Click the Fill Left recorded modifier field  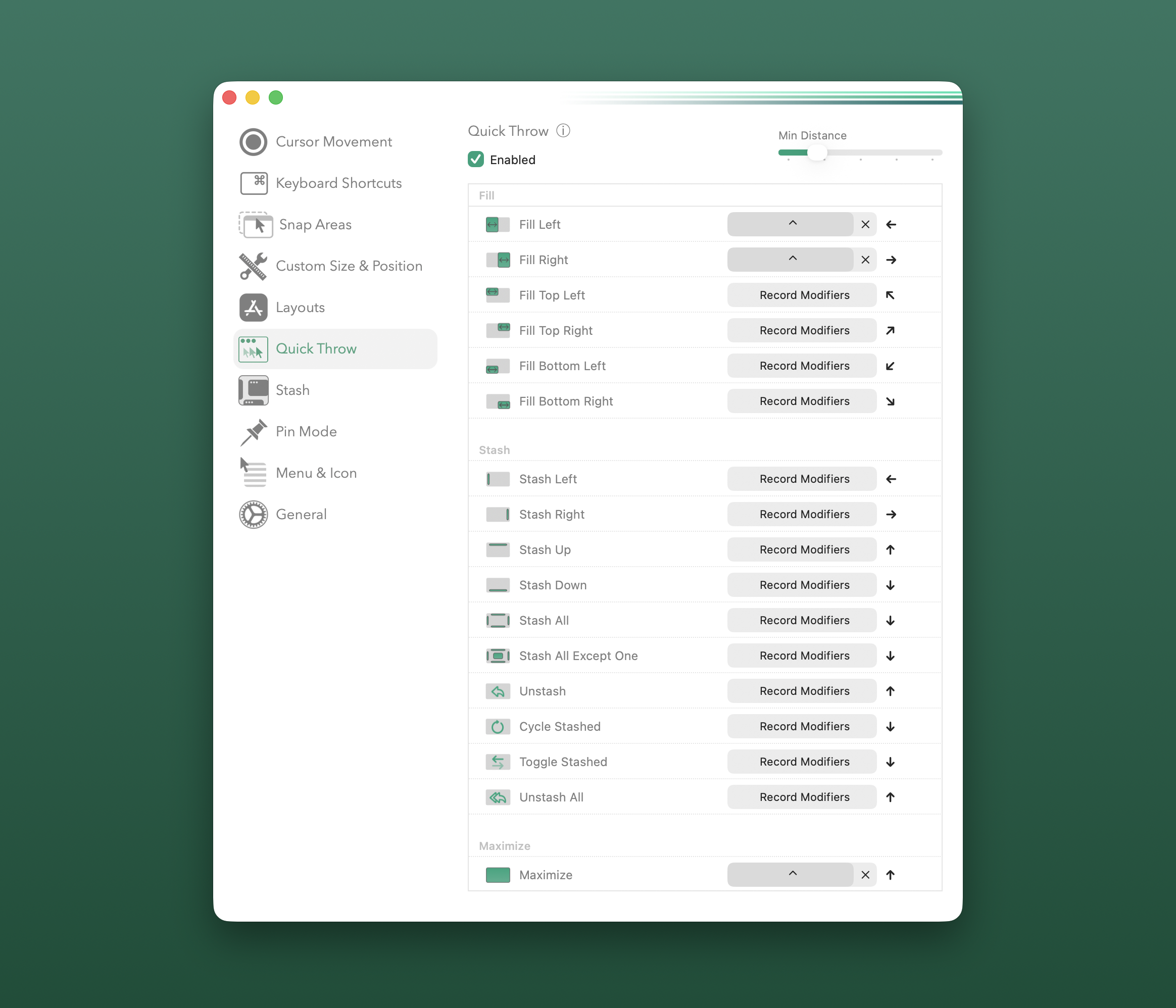click(790, 225)
